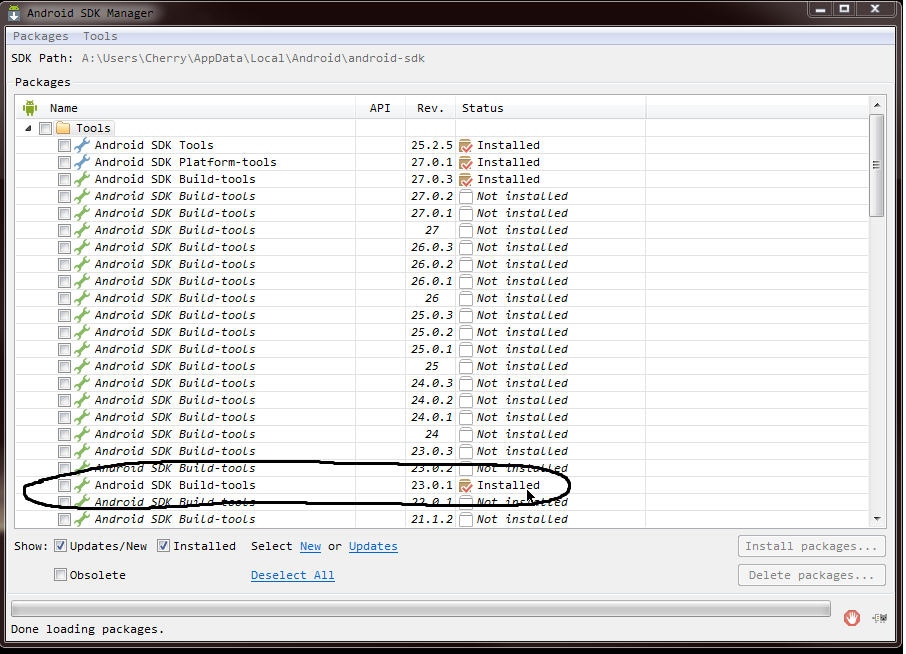Click wrench icon of Build-tools 24.0.2 row
This screenshot has height=654, width=906.
82,400
